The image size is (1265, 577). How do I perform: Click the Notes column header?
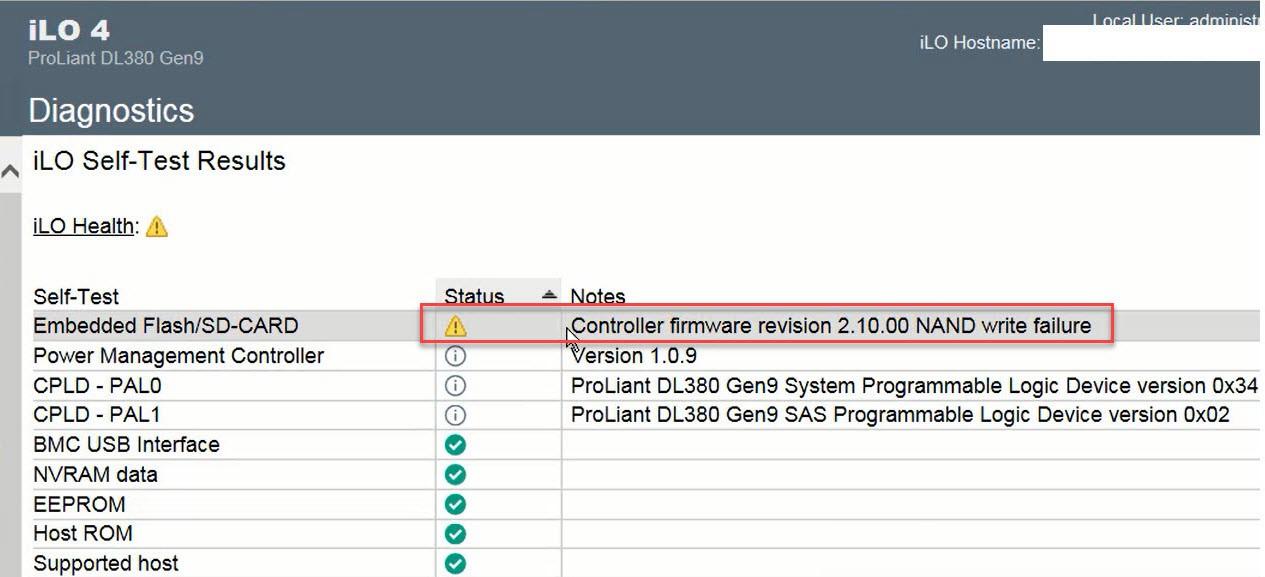(597, 297)
